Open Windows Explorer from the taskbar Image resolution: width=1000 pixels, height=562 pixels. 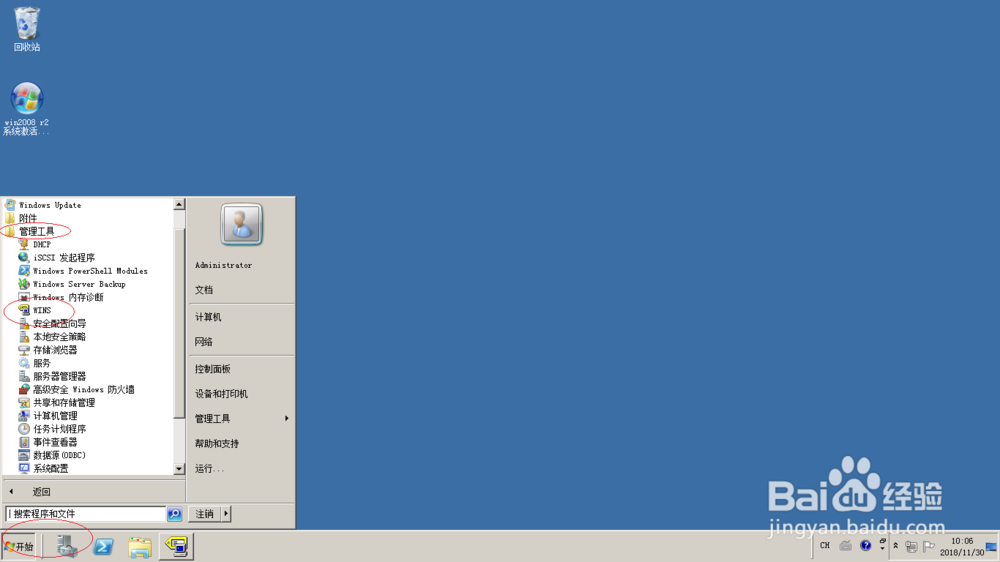click(x=139, y=547)
